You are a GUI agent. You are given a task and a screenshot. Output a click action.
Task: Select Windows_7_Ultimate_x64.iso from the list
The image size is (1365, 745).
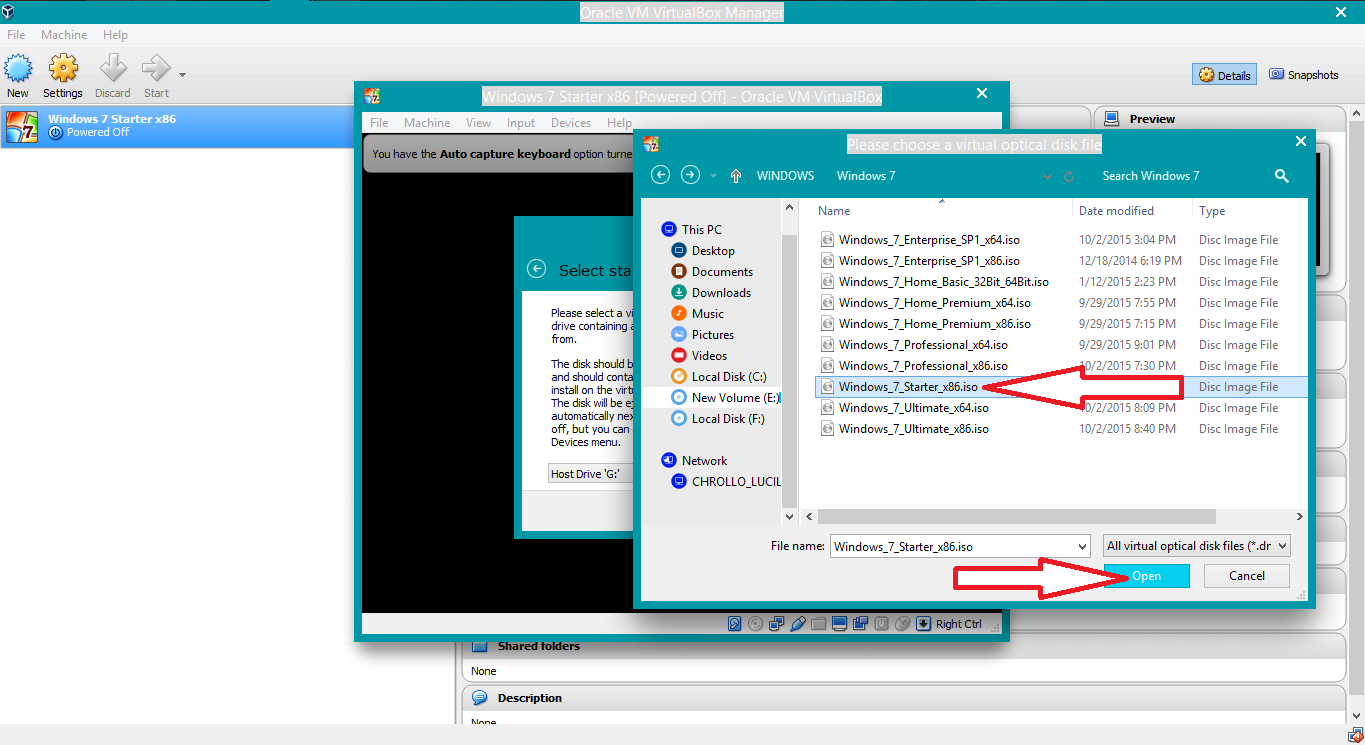click(910, 407)
